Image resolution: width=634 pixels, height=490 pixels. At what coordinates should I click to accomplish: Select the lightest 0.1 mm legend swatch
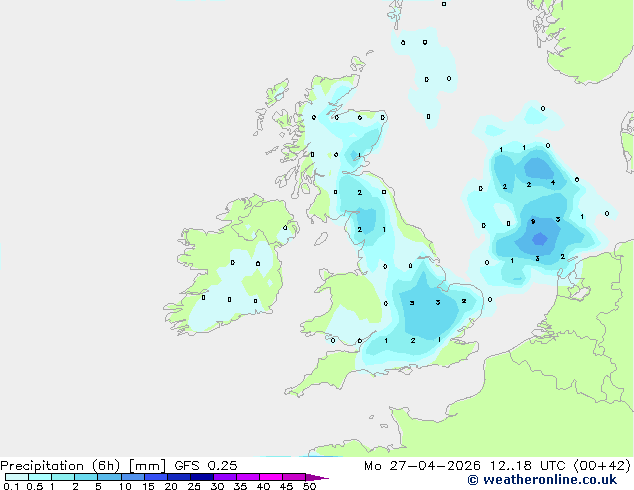[17, 477]
